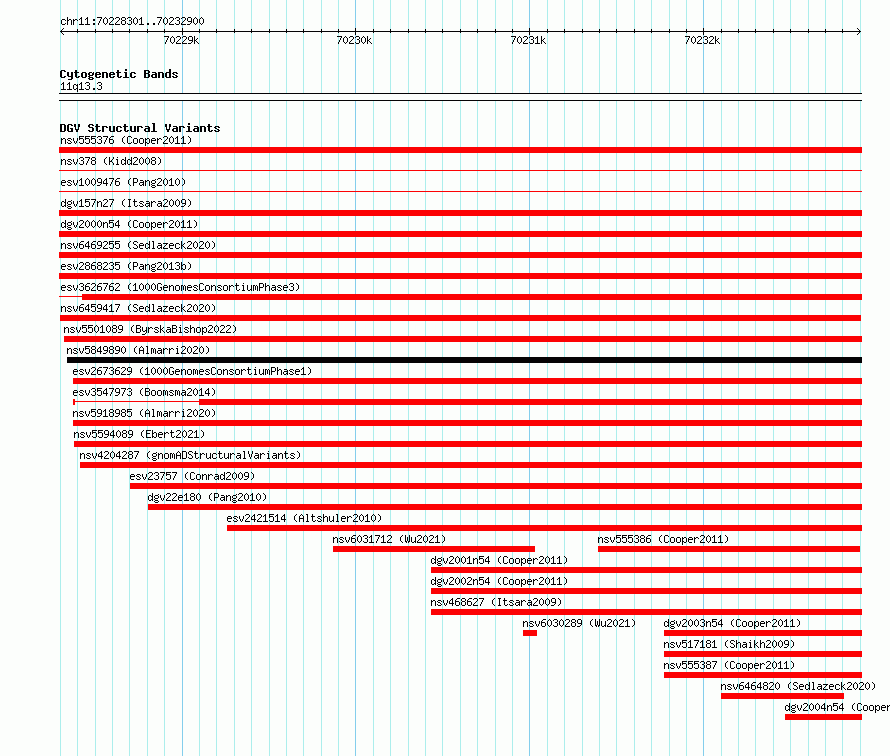Click the 70229k ruler marker

pyautogui.click(x=181, y=40)
